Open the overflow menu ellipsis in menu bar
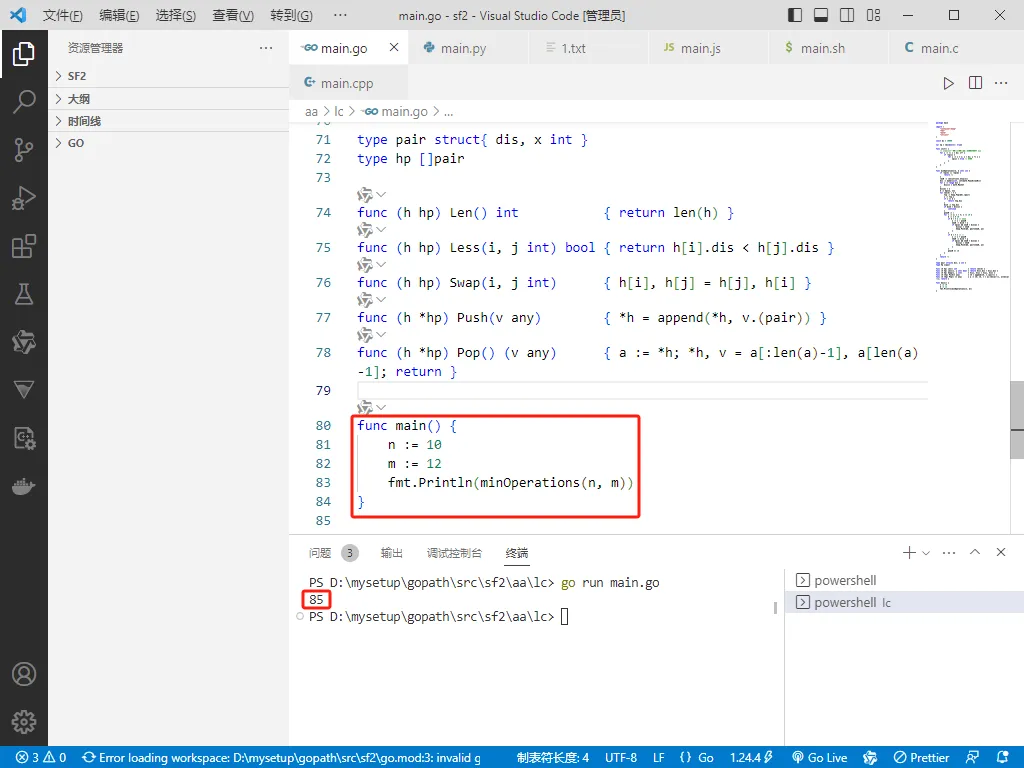This screenshot has height=768, width=1024. (340, 15)
